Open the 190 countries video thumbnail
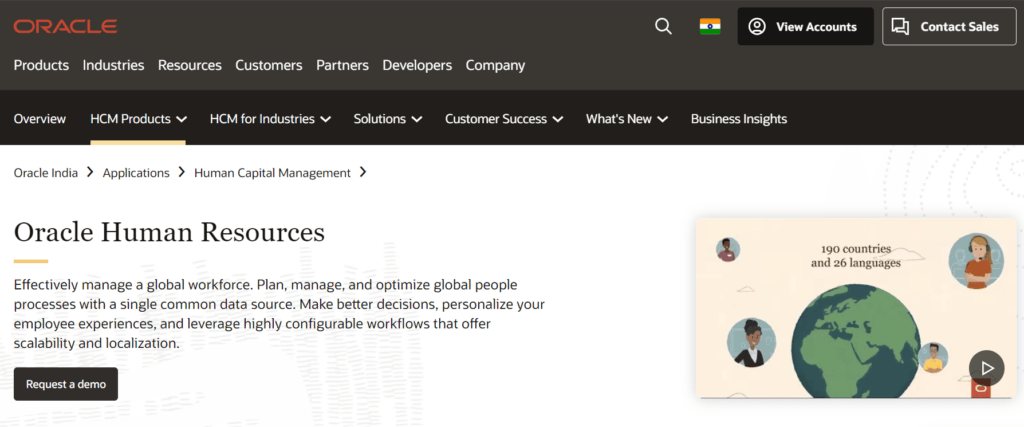Image resolution: width=1024 pixels, height=427 pixels. (856, 308)
